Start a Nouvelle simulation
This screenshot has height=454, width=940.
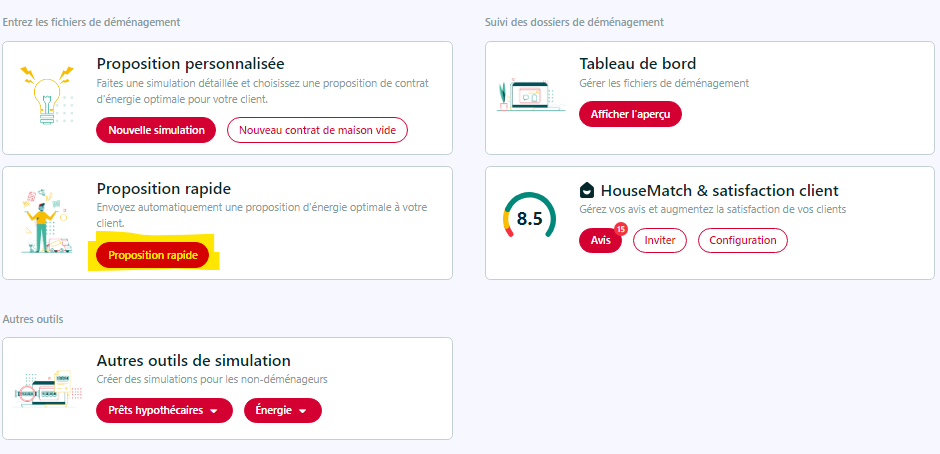coord(156,130)
